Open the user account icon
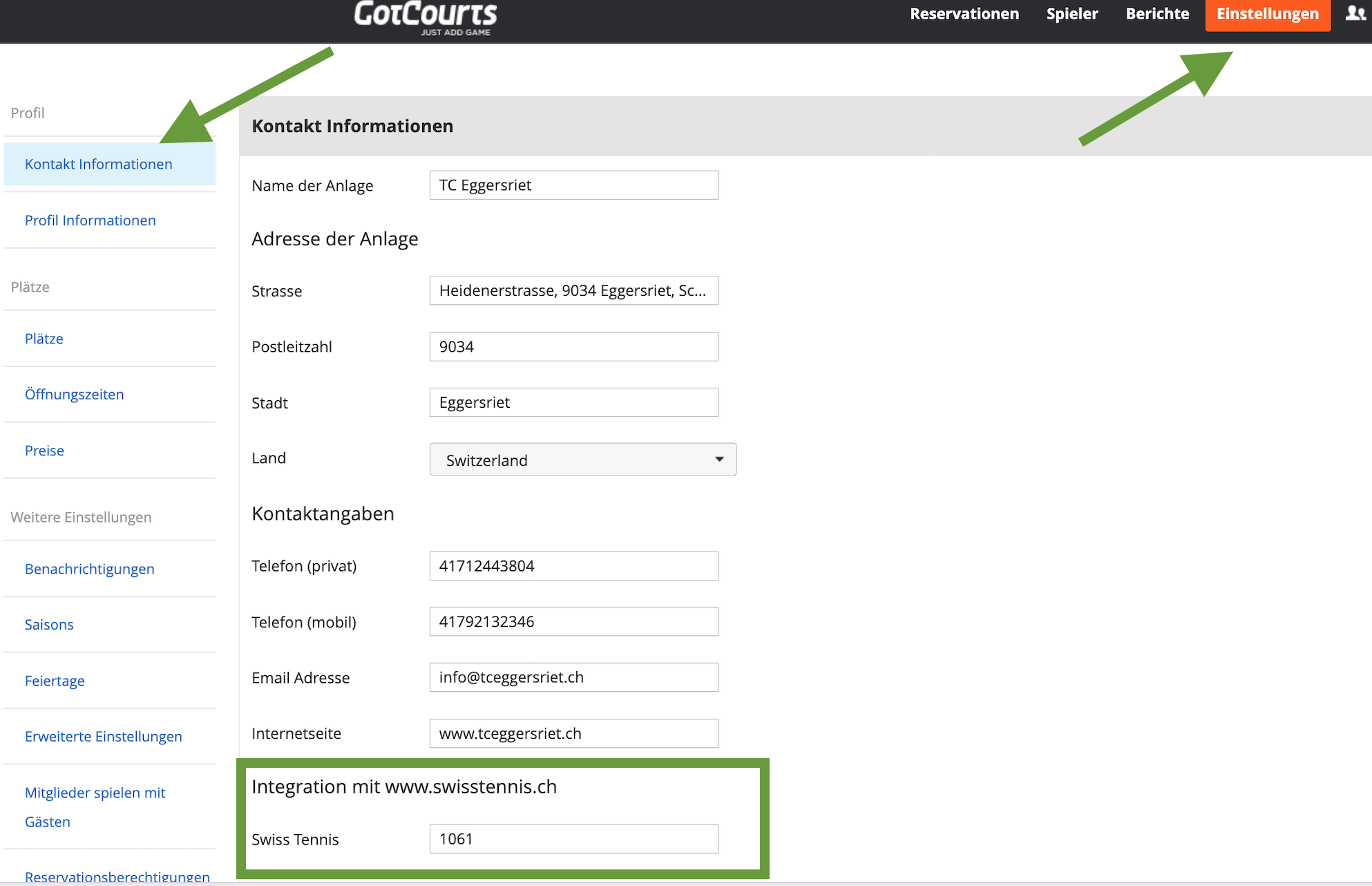Viewport: 1372px width, 886px height. (1355, 13)
